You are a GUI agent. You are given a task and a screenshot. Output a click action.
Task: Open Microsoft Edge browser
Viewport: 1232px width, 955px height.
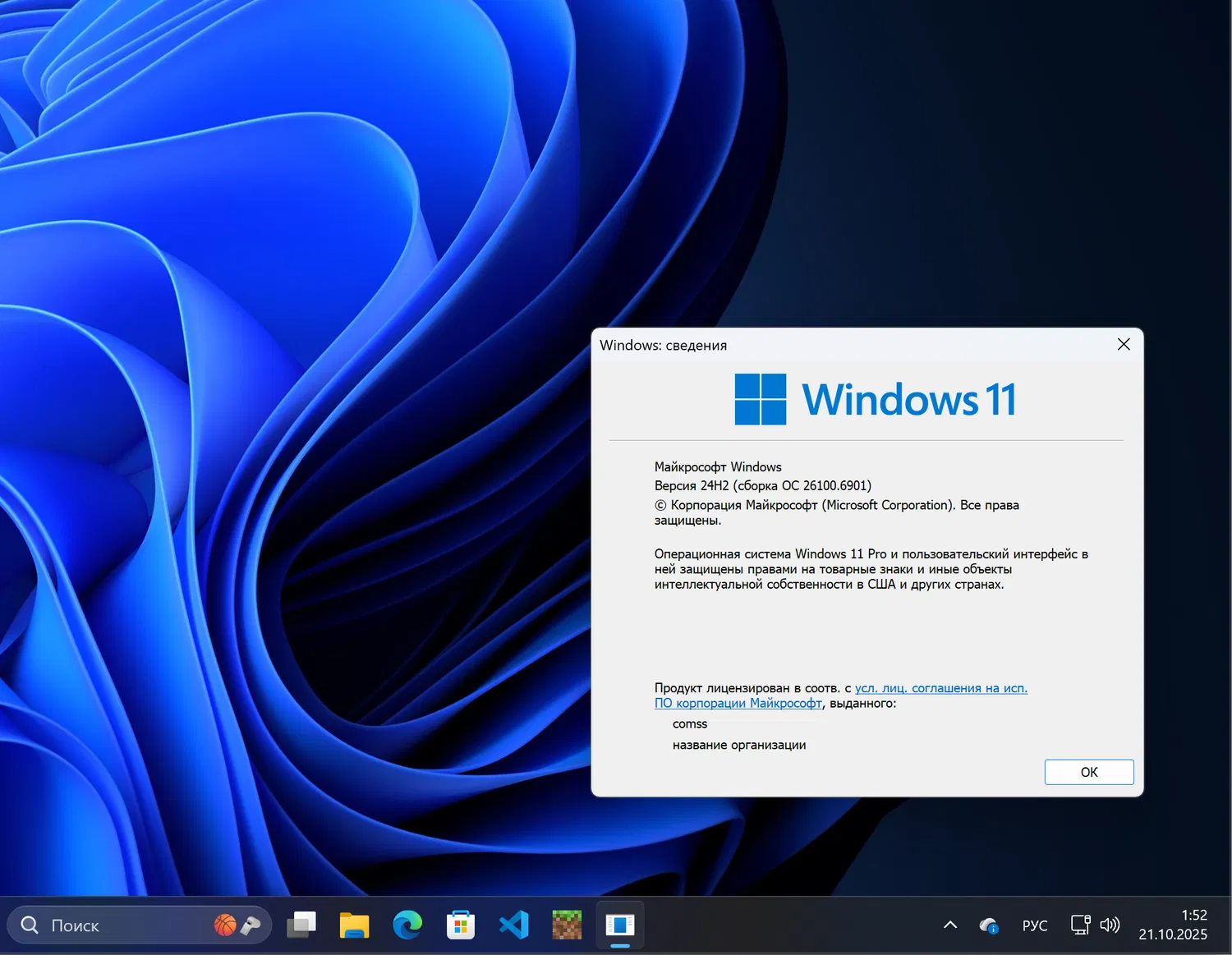pos(406,925)
